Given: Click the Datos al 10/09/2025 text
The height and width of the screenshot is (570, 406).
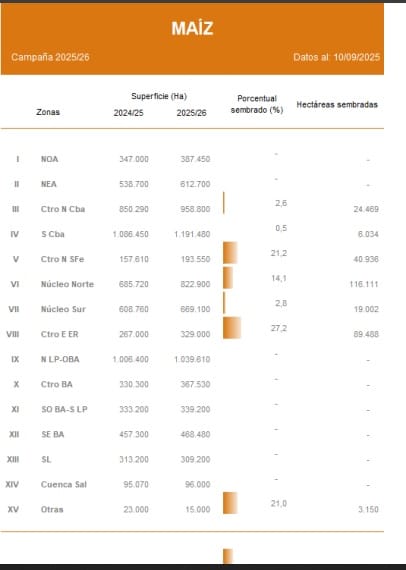Looking at the screenshot, I should pos(337,57).
